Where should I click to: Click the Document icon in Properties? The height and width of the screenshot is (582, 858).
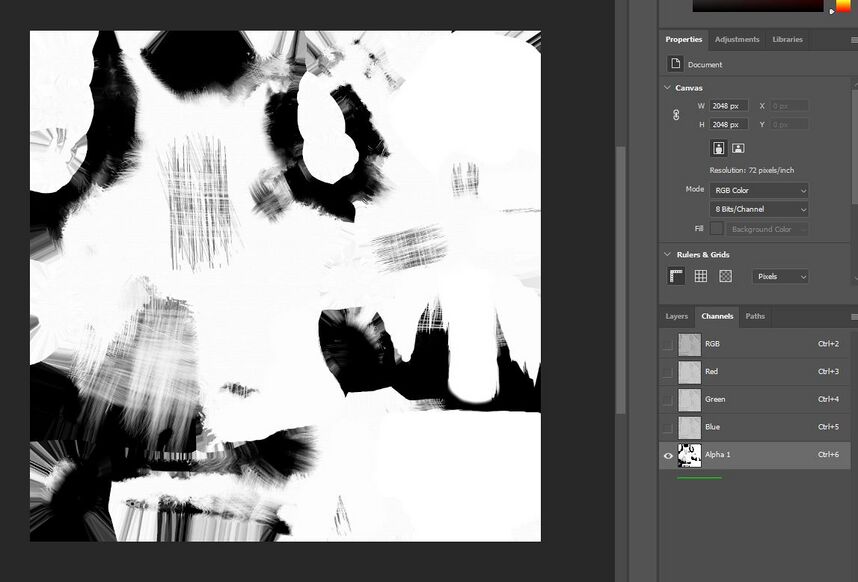[676, 64]
